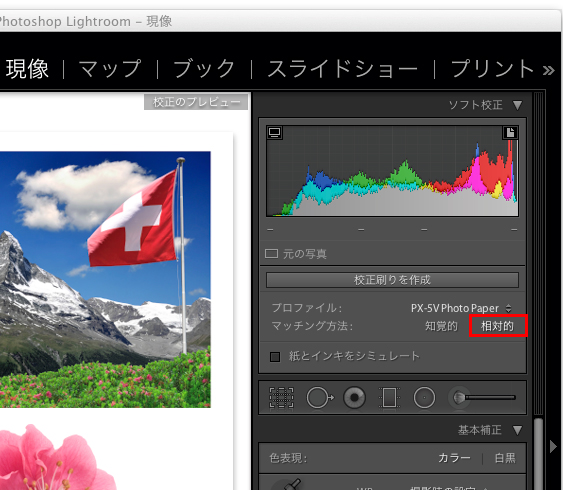The image size is (563, 490).
Task: Select the Graduated Filter tool
Action: click(389, 398)
